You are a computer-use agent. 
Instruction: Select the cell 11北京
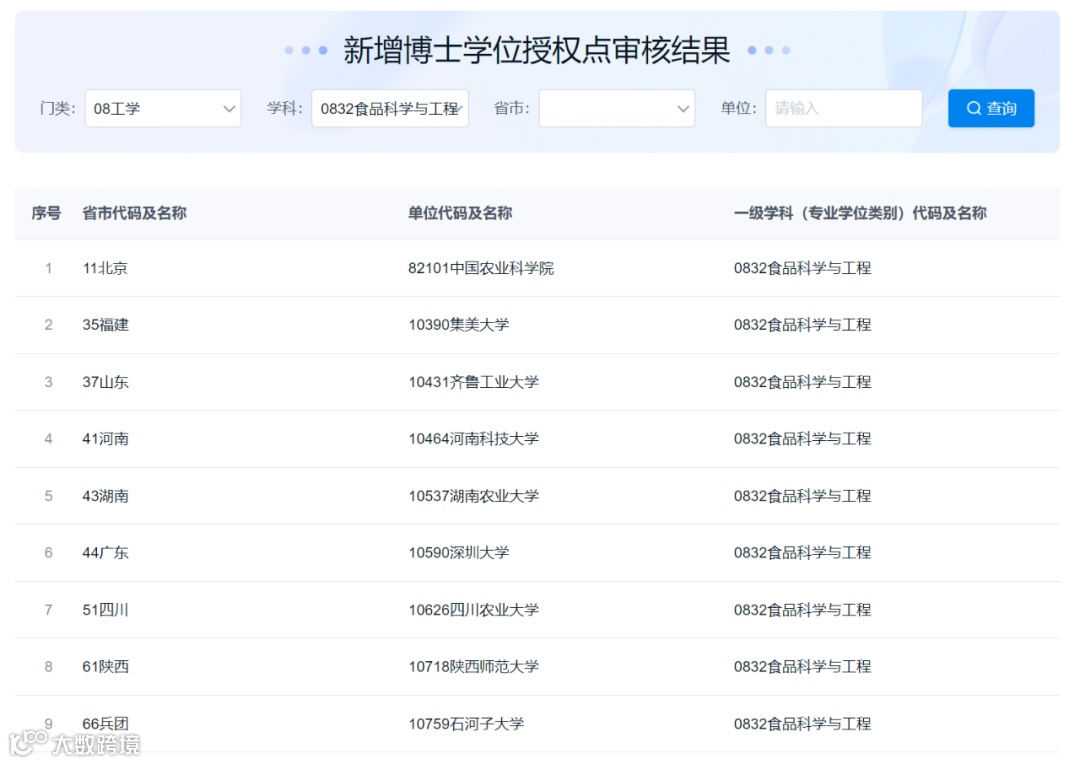(x=105, y=268)
